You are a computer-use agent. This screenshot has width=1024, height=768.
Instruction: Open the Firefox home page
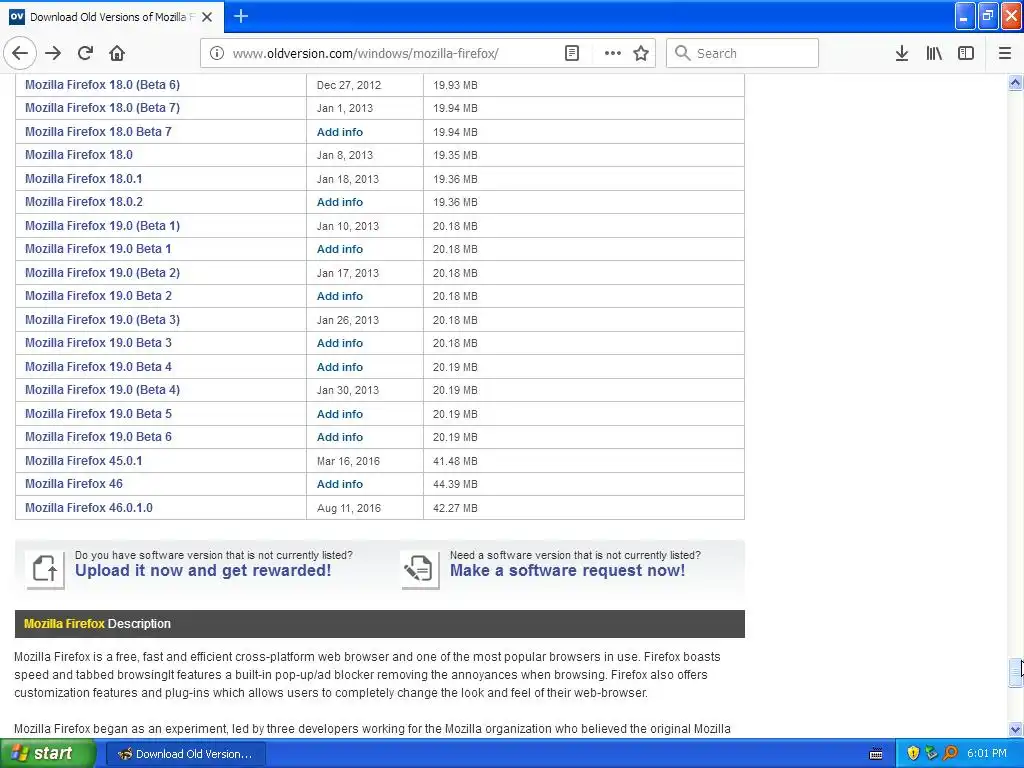pyautogui.click(x=117, y=54)
